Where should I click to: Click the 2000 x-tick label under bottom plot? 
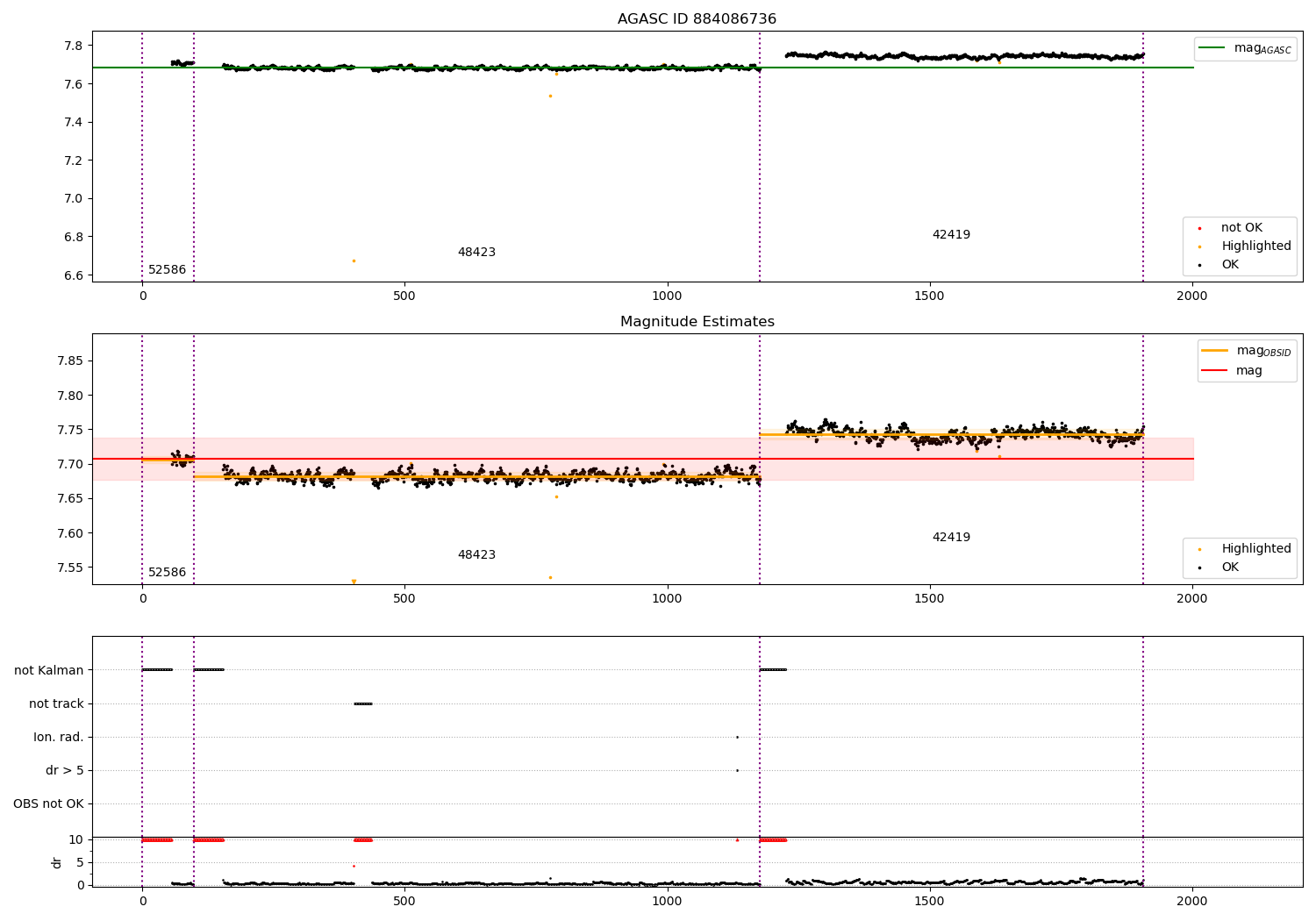pos(1191,901)
